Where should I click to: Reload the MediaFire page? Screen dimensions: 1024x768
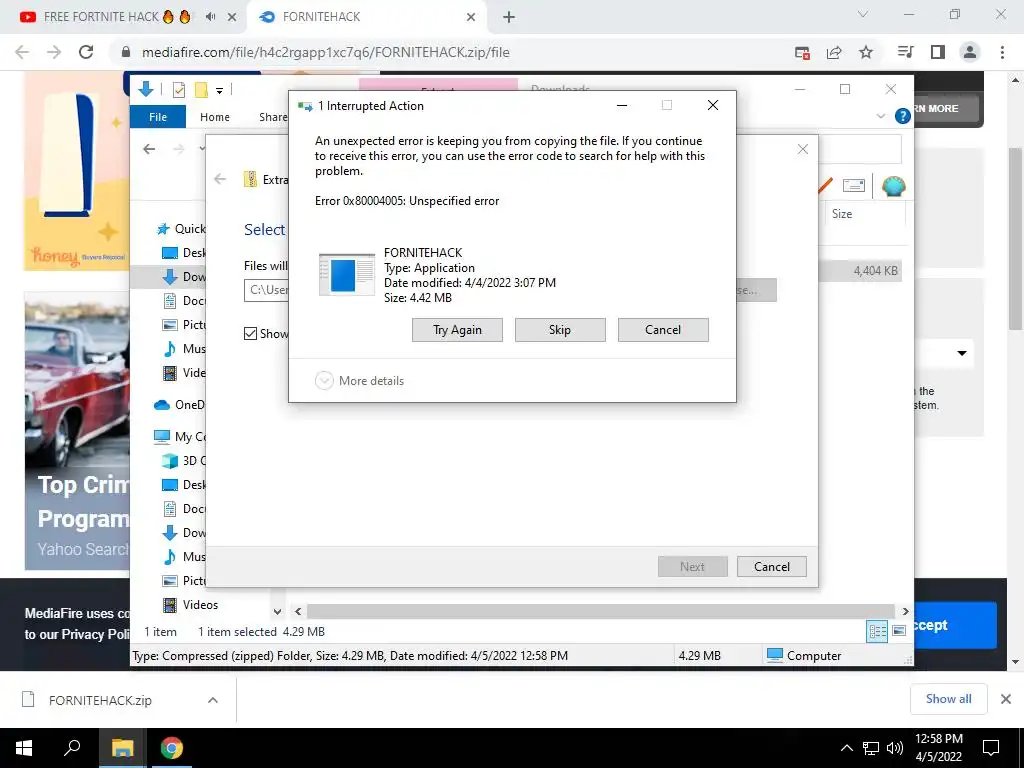[x=86, y=52]
